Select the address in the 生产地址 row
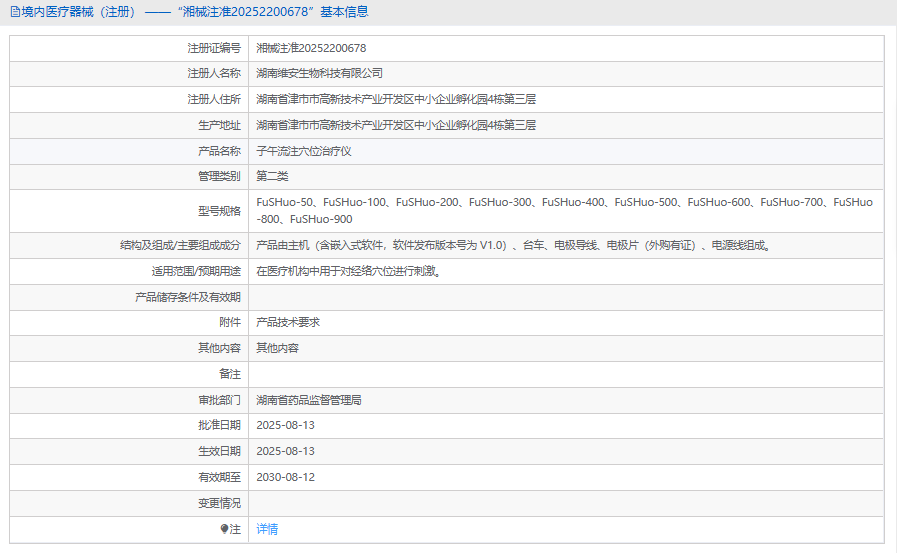The width and height of the screenshot is (897, 553). [396, 125]
